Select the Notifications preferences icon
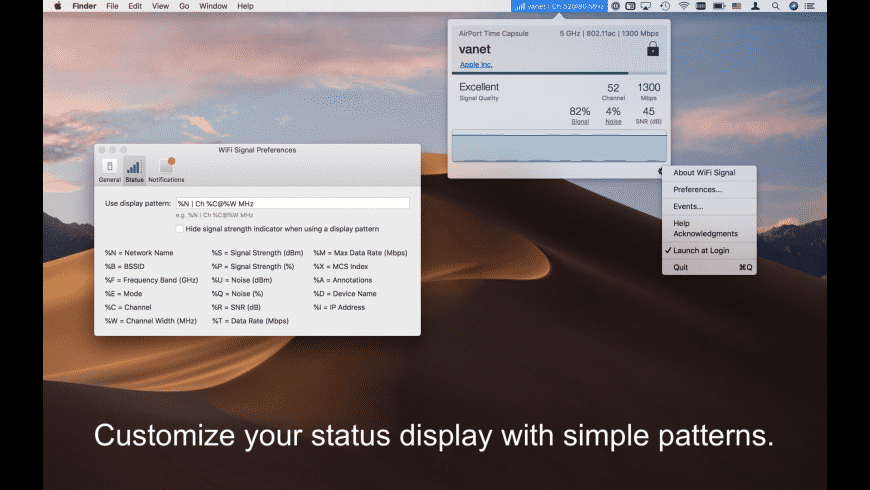This screenshot has height=490, width=870. [166, 170]
